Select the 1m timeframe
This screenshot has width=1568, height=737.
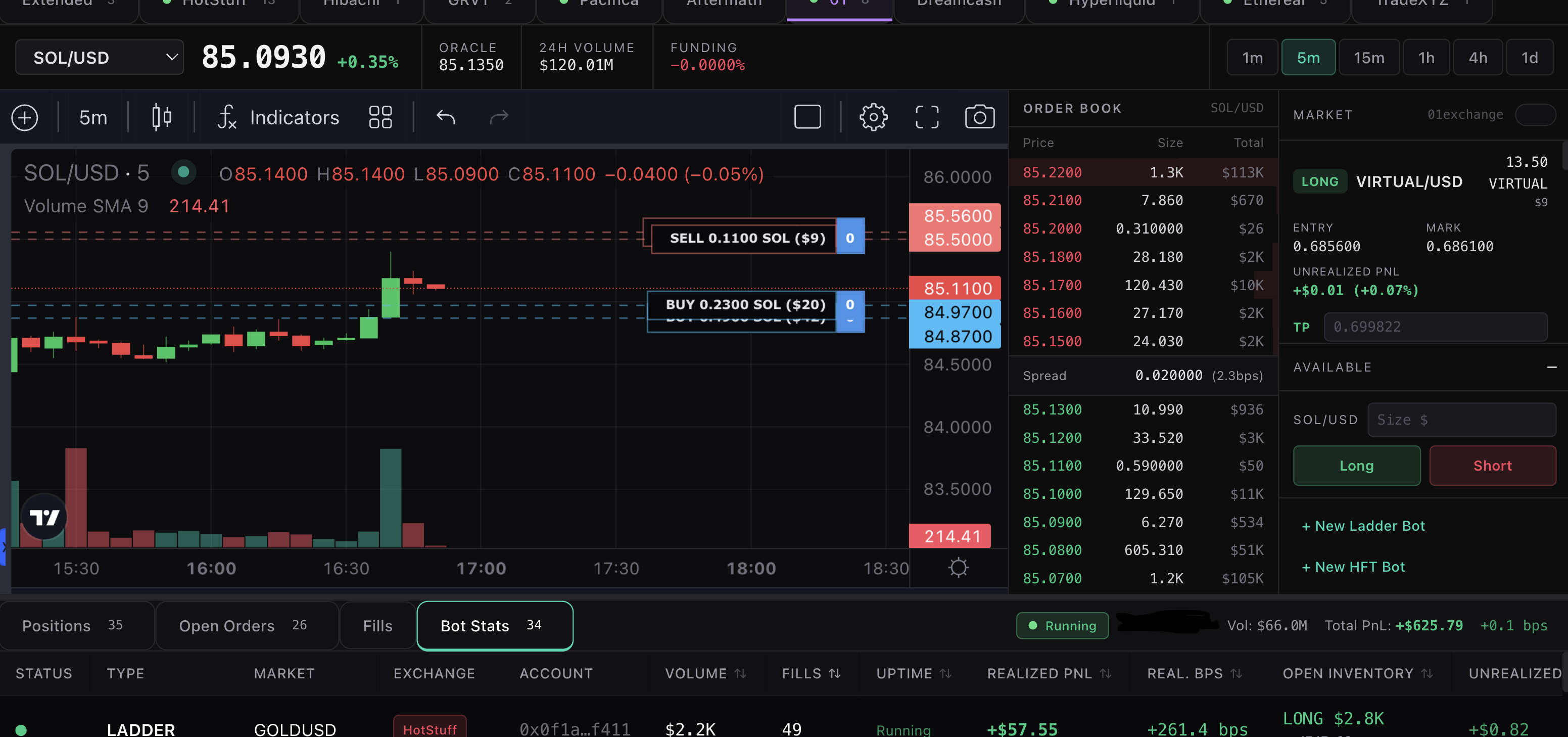tap(1252, 57)
